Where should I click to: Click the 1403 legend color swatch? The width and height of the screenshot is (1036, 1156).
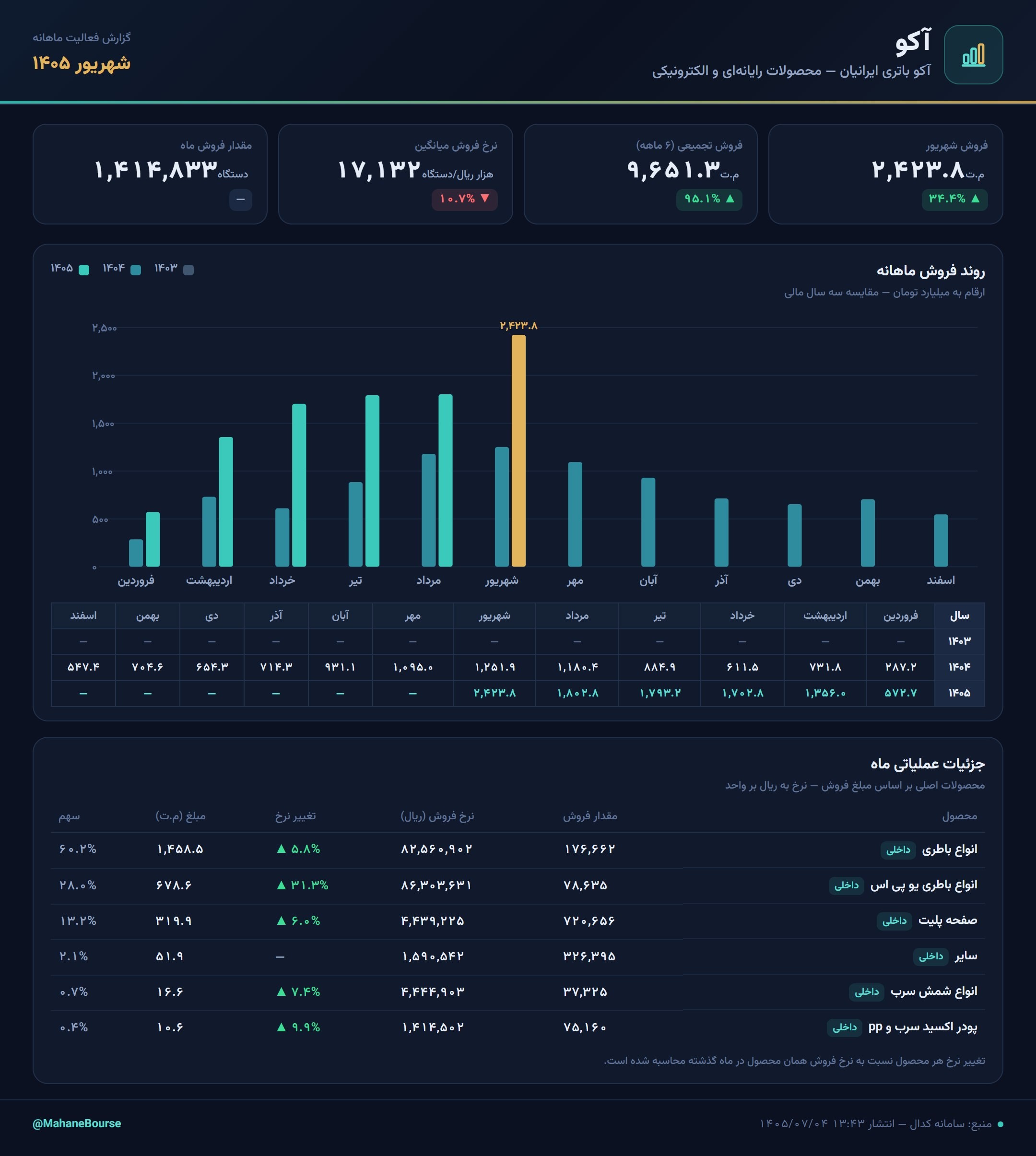click(x=188, y=270)
